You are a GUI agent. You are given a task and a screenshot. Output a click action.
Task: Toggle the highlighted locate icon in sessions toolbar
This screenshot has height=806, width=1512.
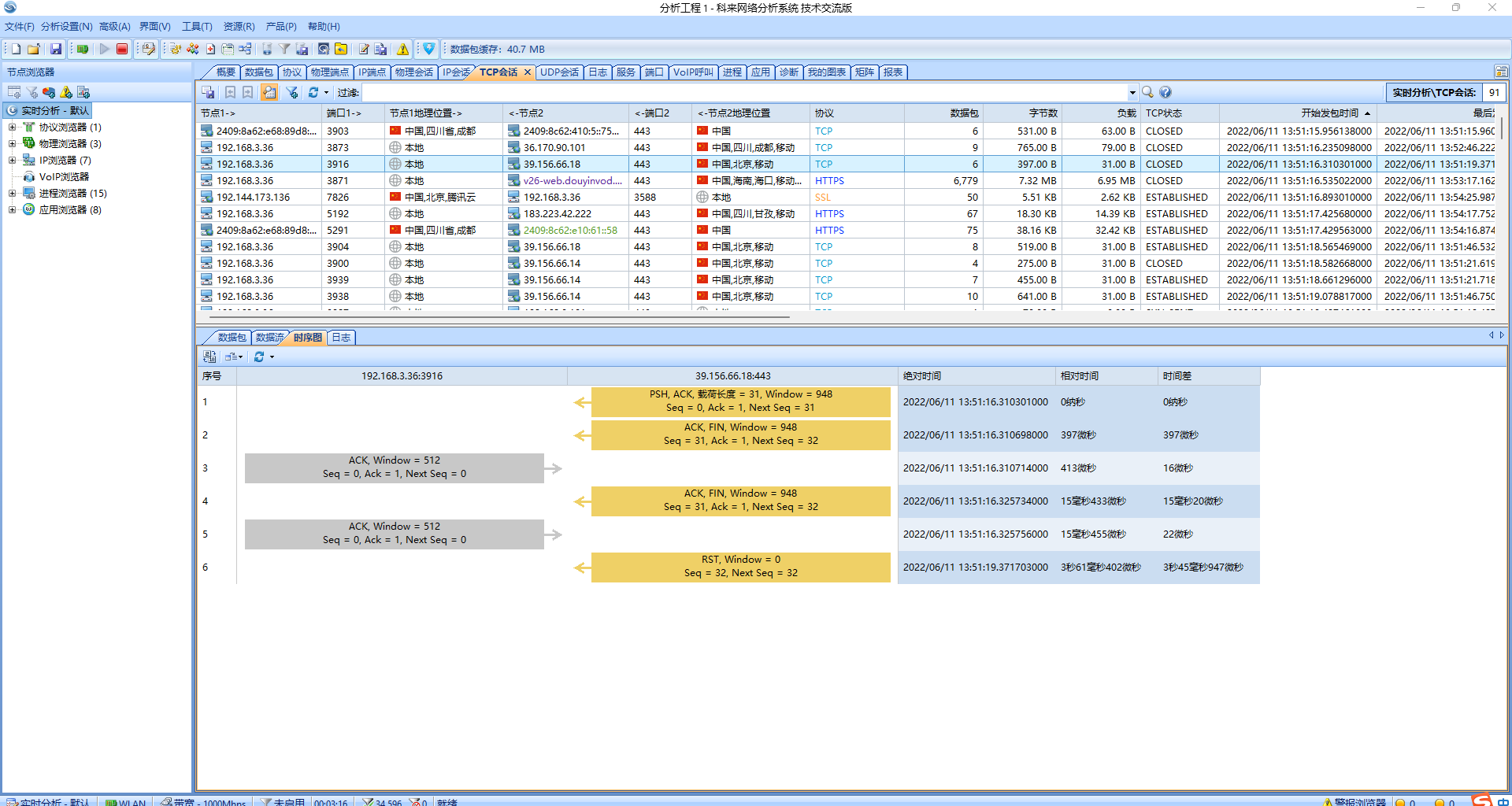point(269,92)
